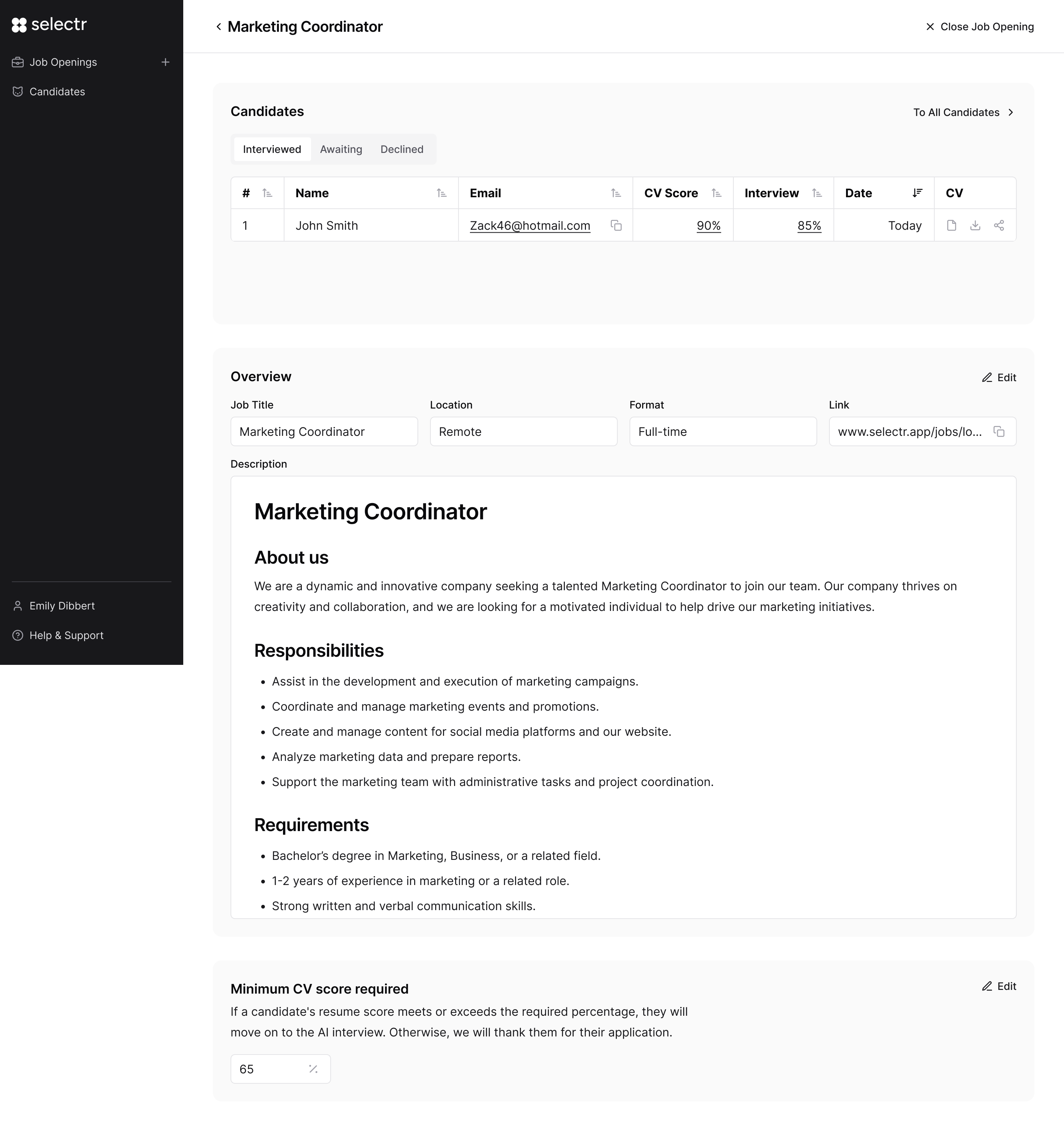Switch to the Awaiting tab

pyautogui.click(x=341, y=149)
